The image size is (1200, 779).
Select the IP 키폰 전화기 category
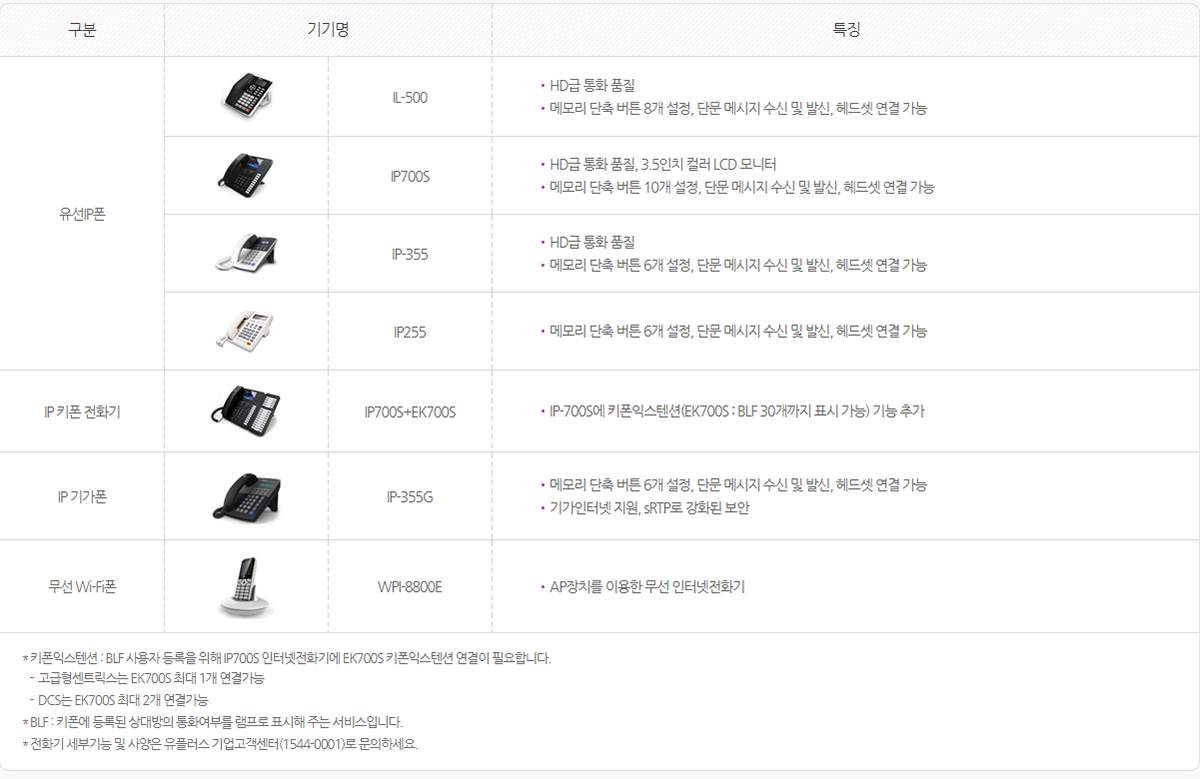click(82, 411)
